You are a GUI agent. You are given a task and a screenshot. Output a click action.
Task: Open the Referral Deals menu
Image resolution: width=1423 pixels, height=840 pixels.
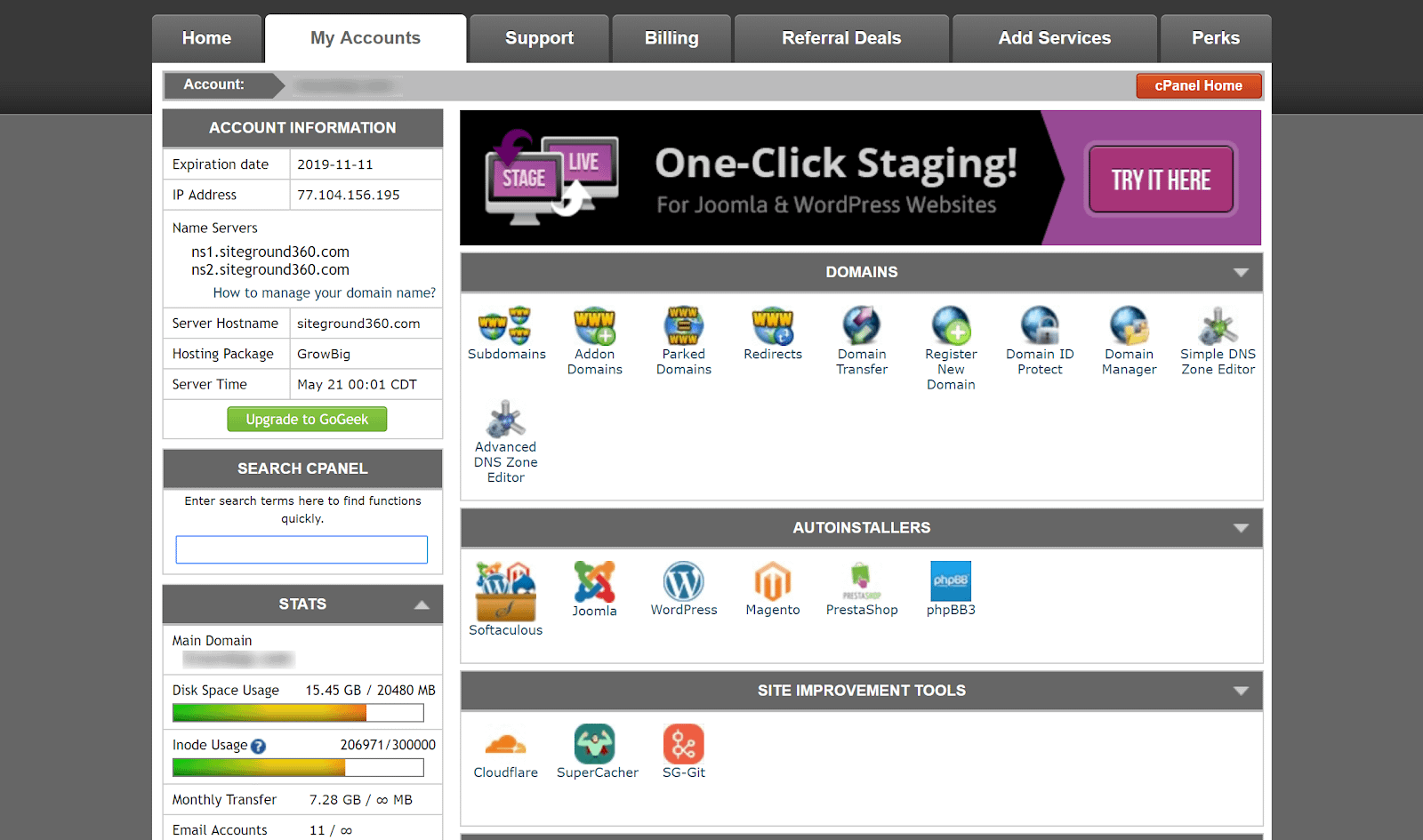[x=840, y=38]
